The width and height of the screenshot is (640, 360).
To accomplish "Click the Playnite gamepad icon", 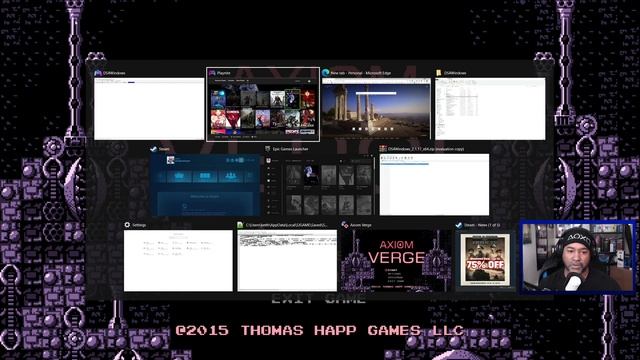I will 212,73.
